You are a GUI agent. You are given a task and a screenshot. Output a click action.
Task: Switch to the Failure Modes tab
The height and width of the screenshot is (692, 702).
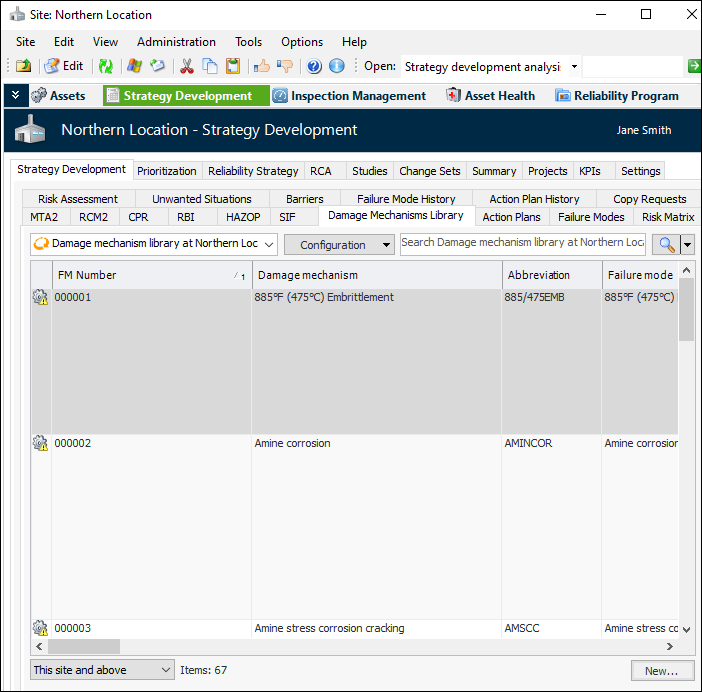591,217
